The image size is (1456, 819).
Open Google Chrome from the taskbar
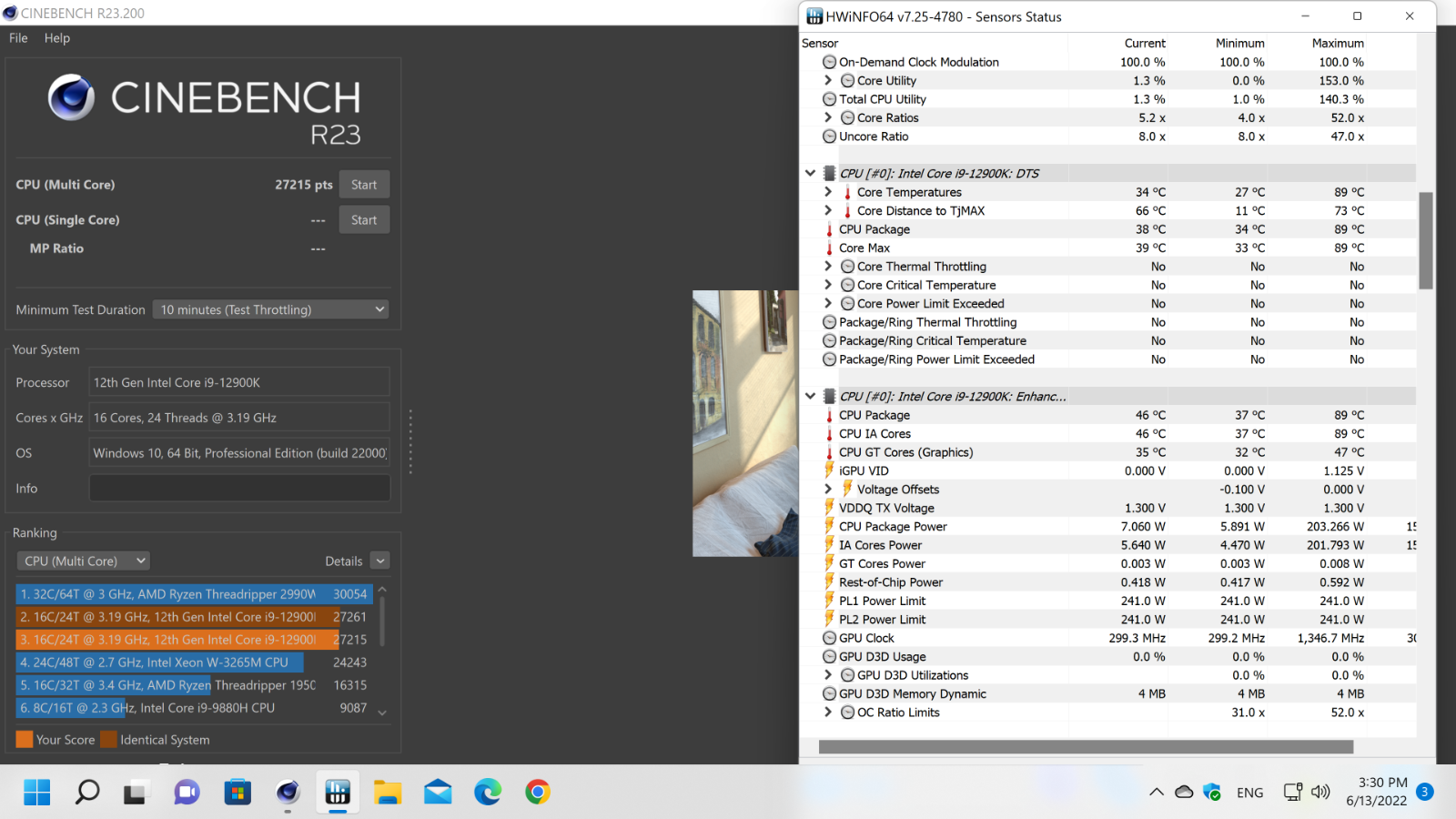(538, 792)
